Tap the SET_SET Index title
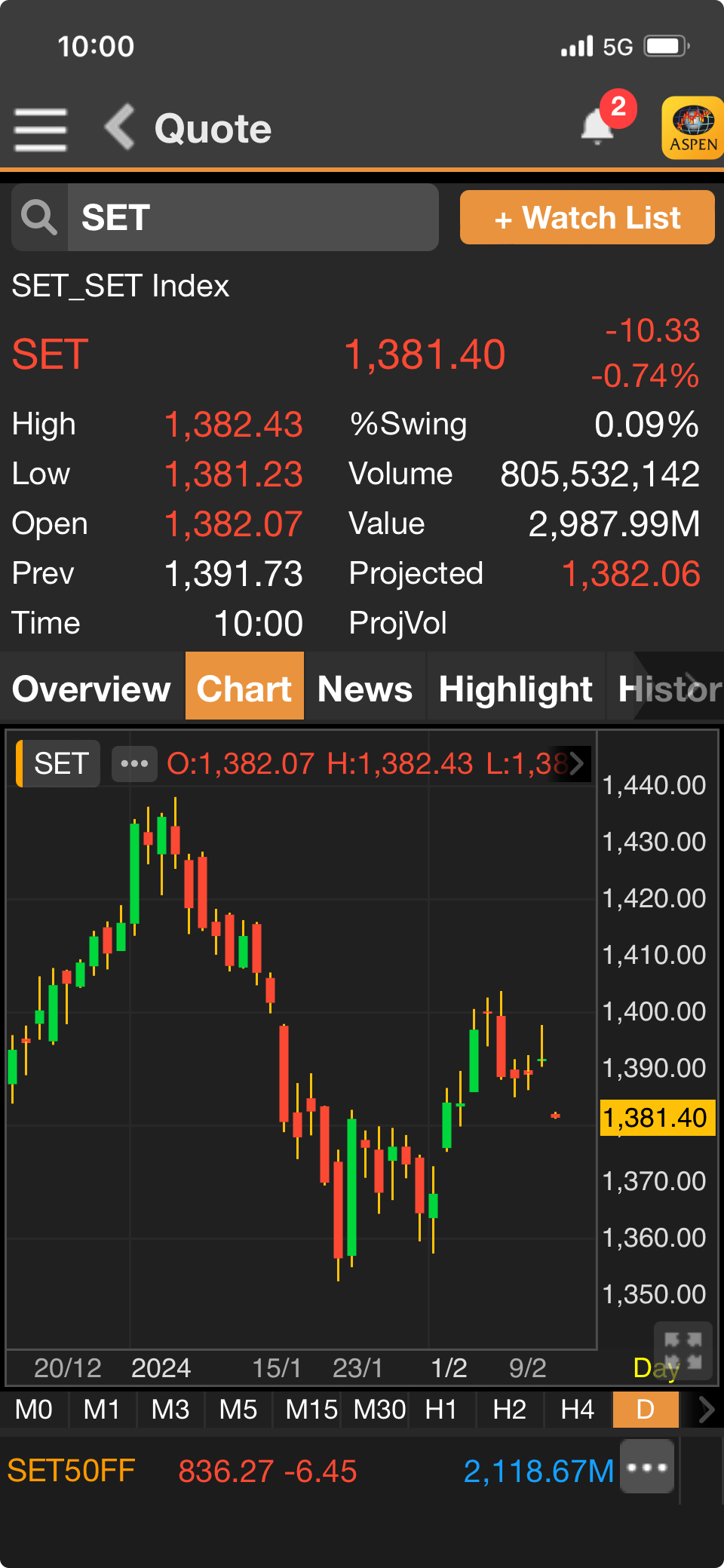This screenshot has height=1568, width=724. click(121, 286)
